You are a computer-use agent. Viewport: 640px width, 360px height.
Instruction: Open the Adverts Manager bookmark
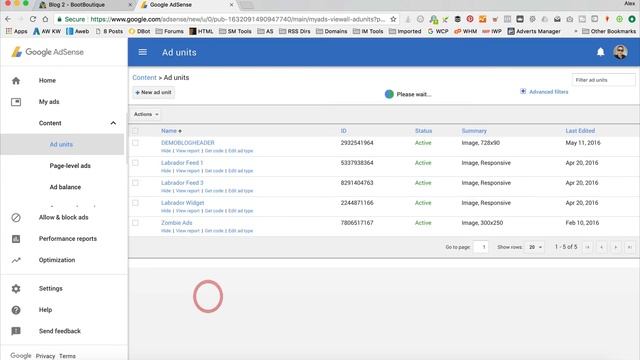pos(533,31)
